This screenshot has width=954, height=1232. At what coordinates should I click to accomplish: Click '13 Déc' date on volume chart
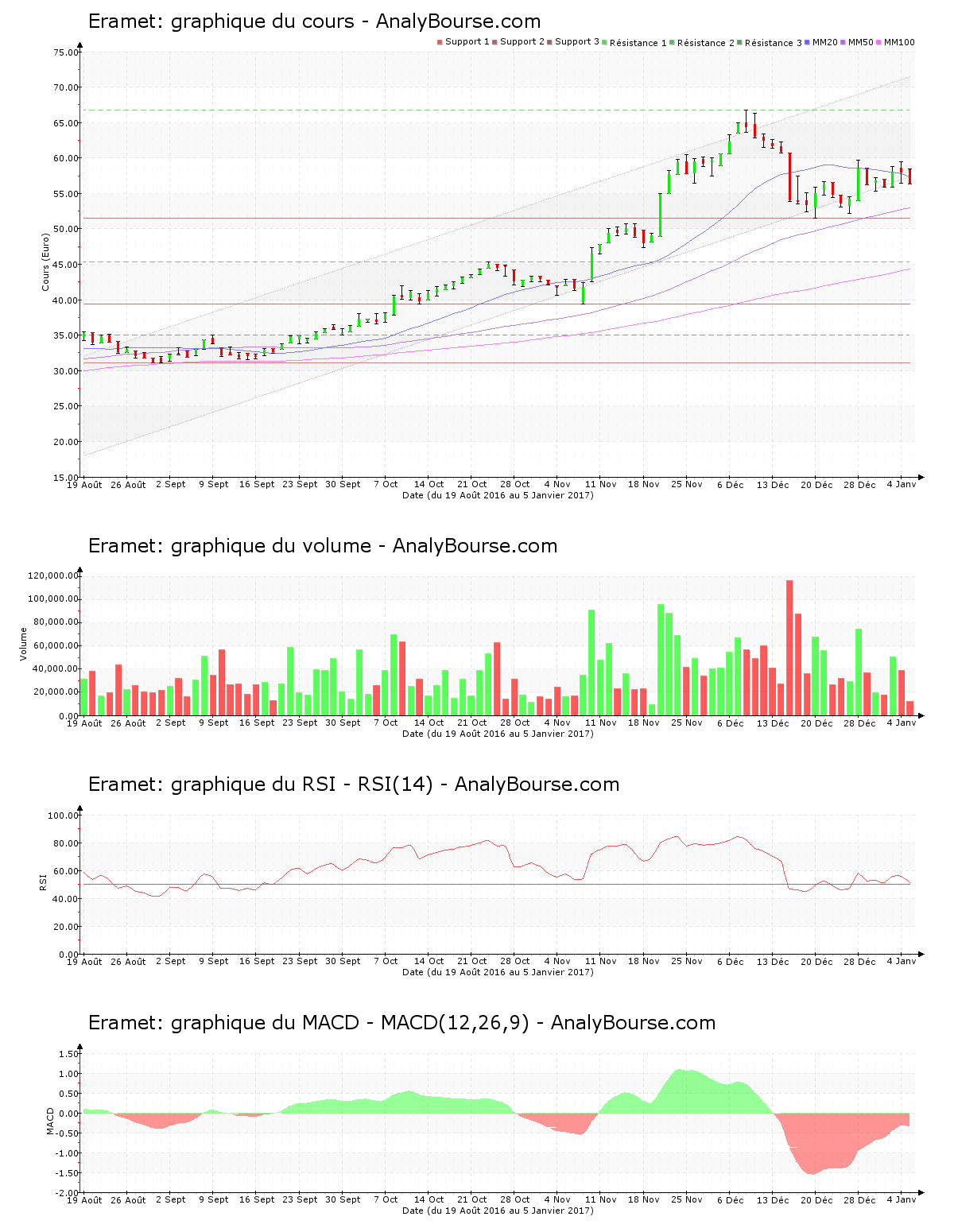[x=773, y=723]
